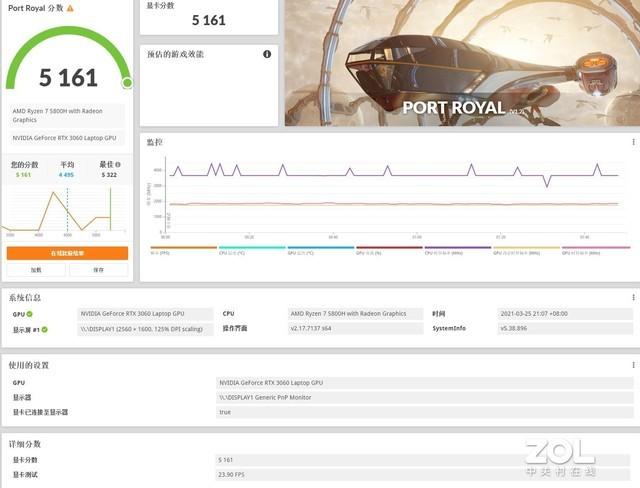Open the three-dot menu in 监控 panel

(633, 142)
